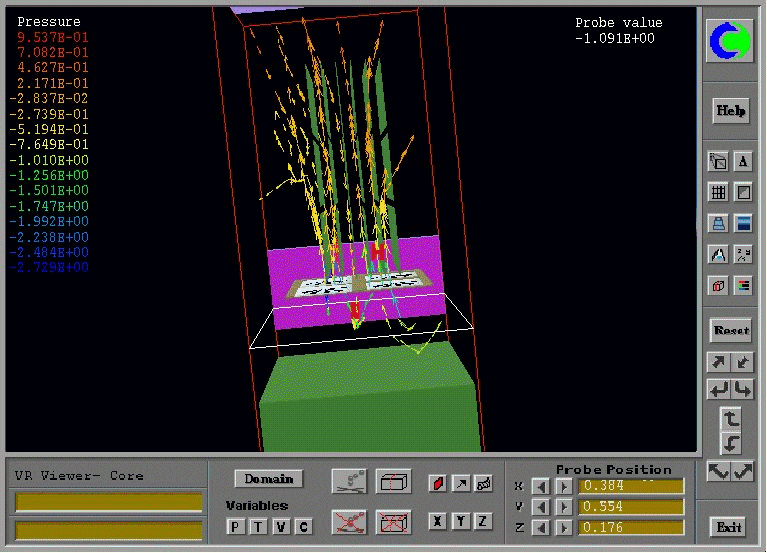
Task: Click the up-right diagonal arrow view icon
Action: click(717, 362)
